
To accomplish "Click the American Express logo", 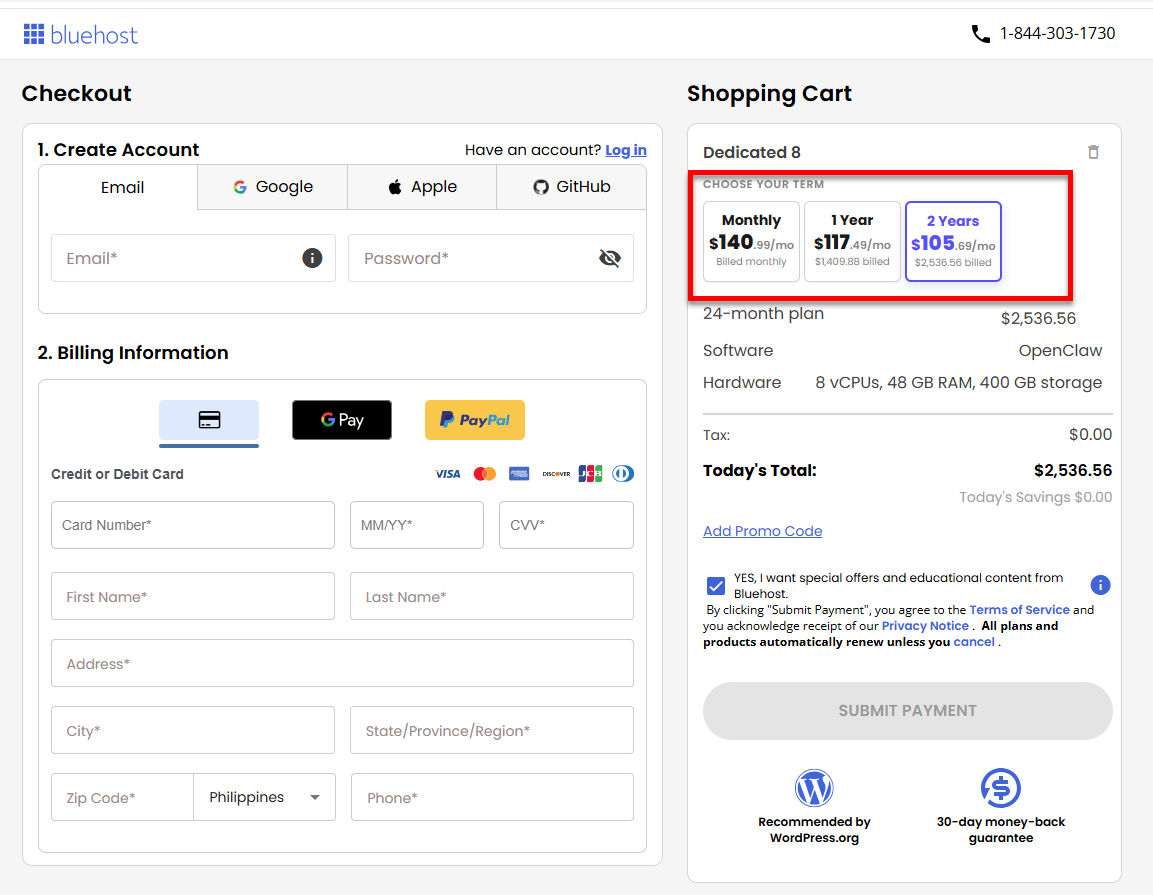I will coord(519,474).
